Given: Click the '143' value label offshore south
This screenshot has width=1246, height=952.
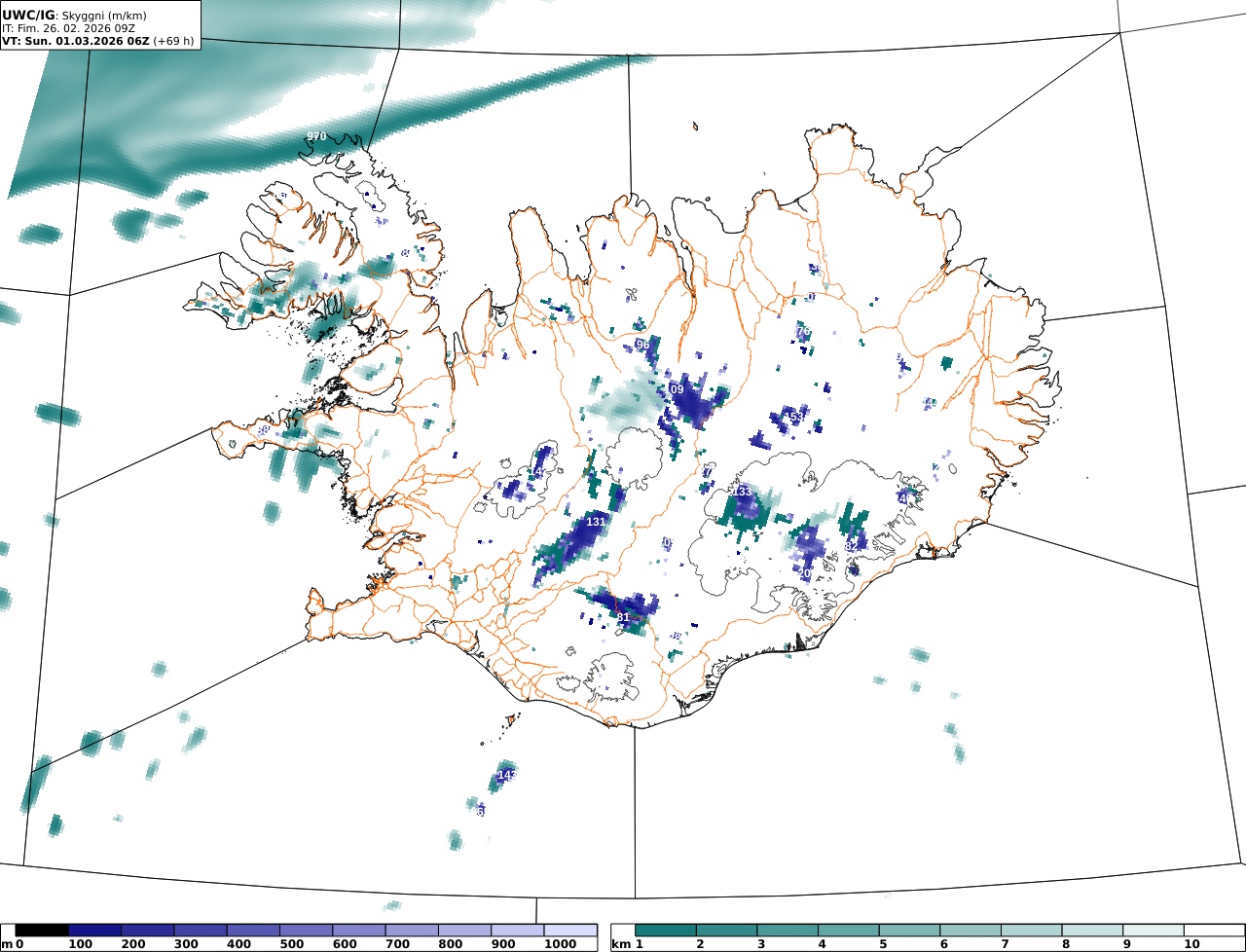Looking at the screenshot, I should click(x=506, y=775).
